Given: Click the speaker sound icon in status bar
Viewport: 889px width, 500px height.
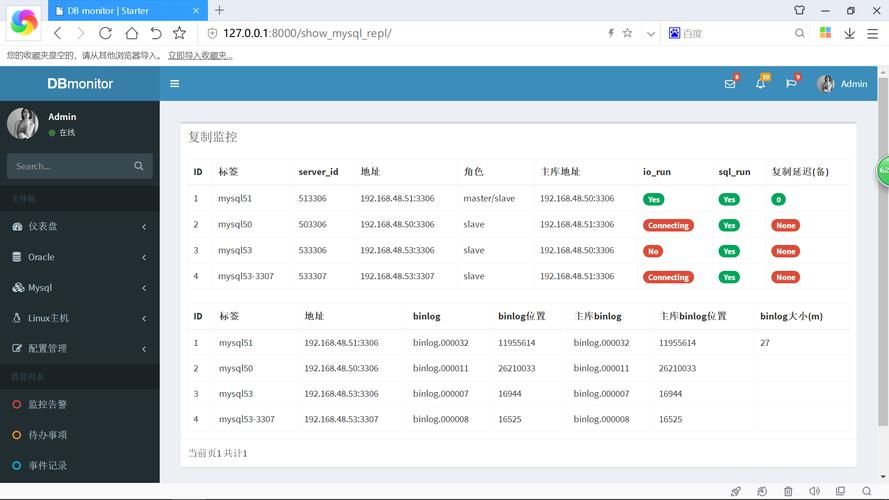Looking at the screenshot, I should point(814,491).
